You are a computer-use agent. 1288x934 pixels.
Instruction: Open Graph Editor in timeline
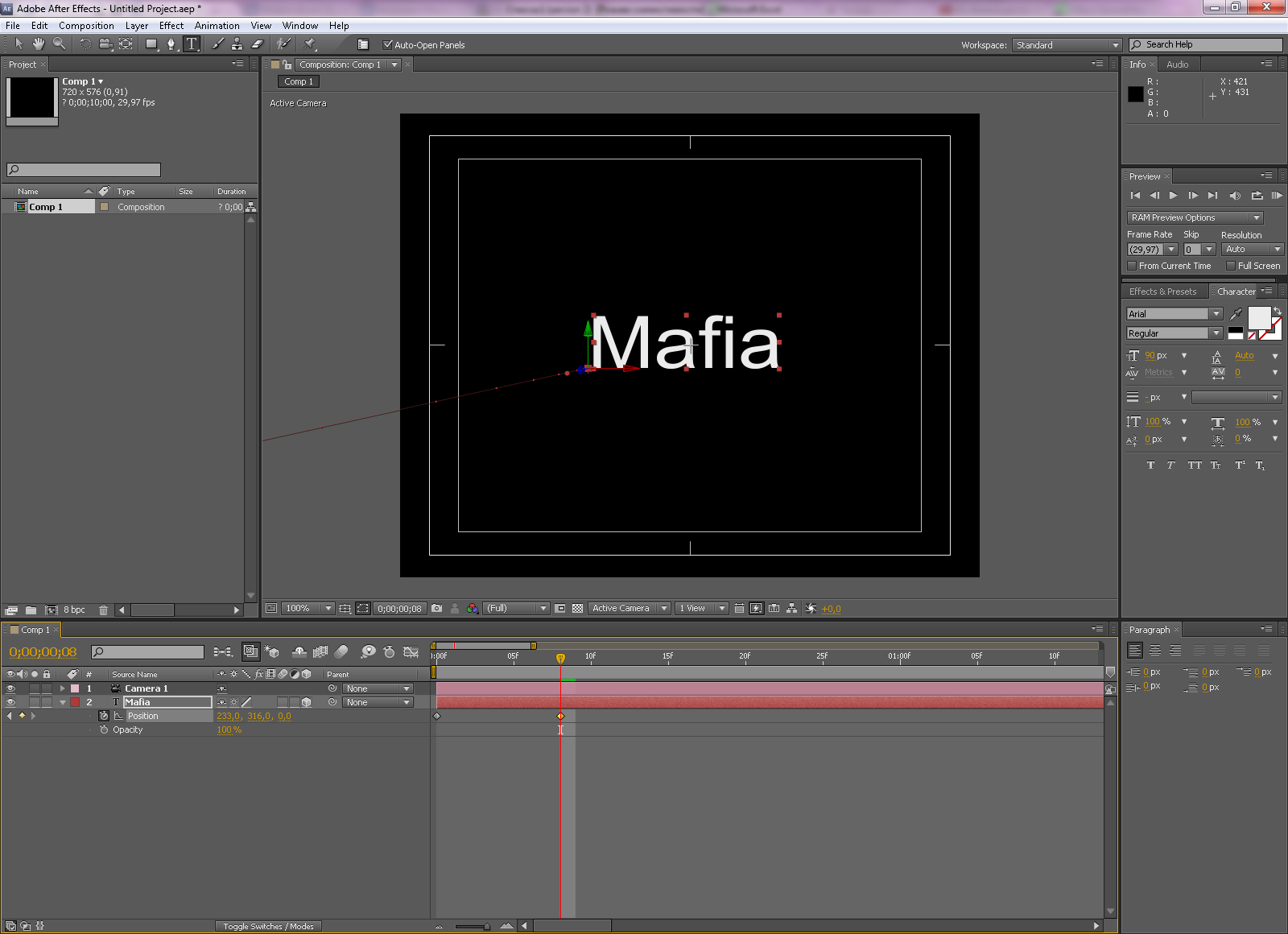click(x=411, y=652)
